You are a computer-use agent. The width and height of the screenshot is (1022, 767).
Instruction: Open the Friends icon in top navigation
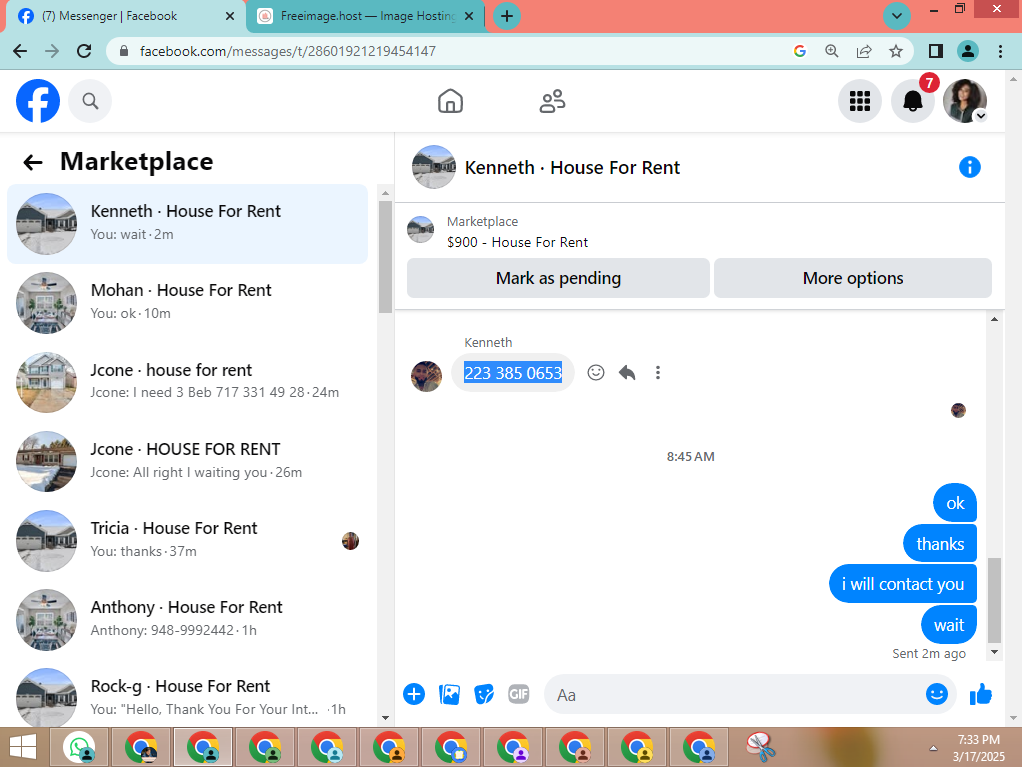point(552,101)
